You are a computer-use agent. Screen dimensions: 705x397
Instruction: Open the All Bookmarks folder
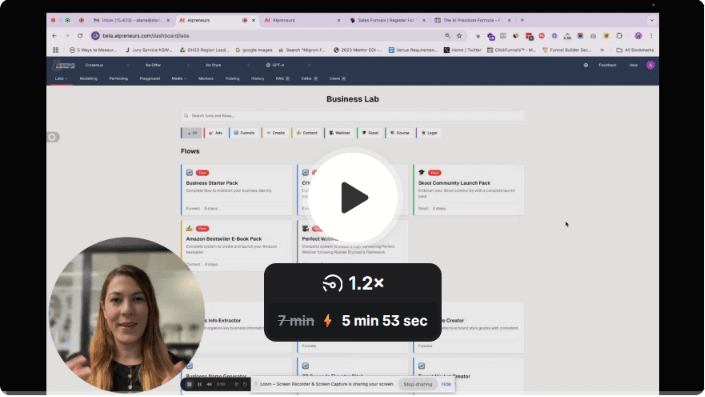click(x=635, y=50)
